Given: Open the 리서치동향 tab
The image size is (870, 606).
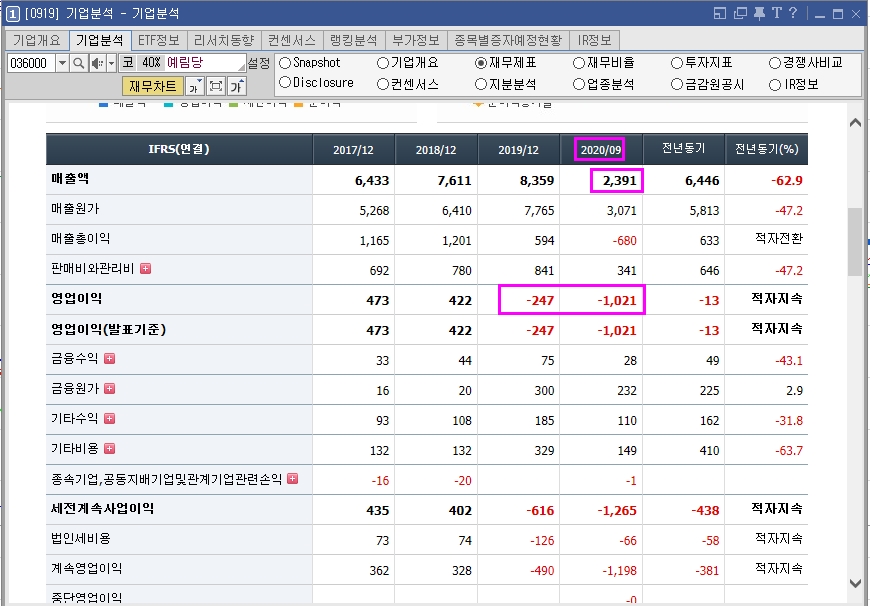Looking at the screenshot, I should [x=224, y=41].
